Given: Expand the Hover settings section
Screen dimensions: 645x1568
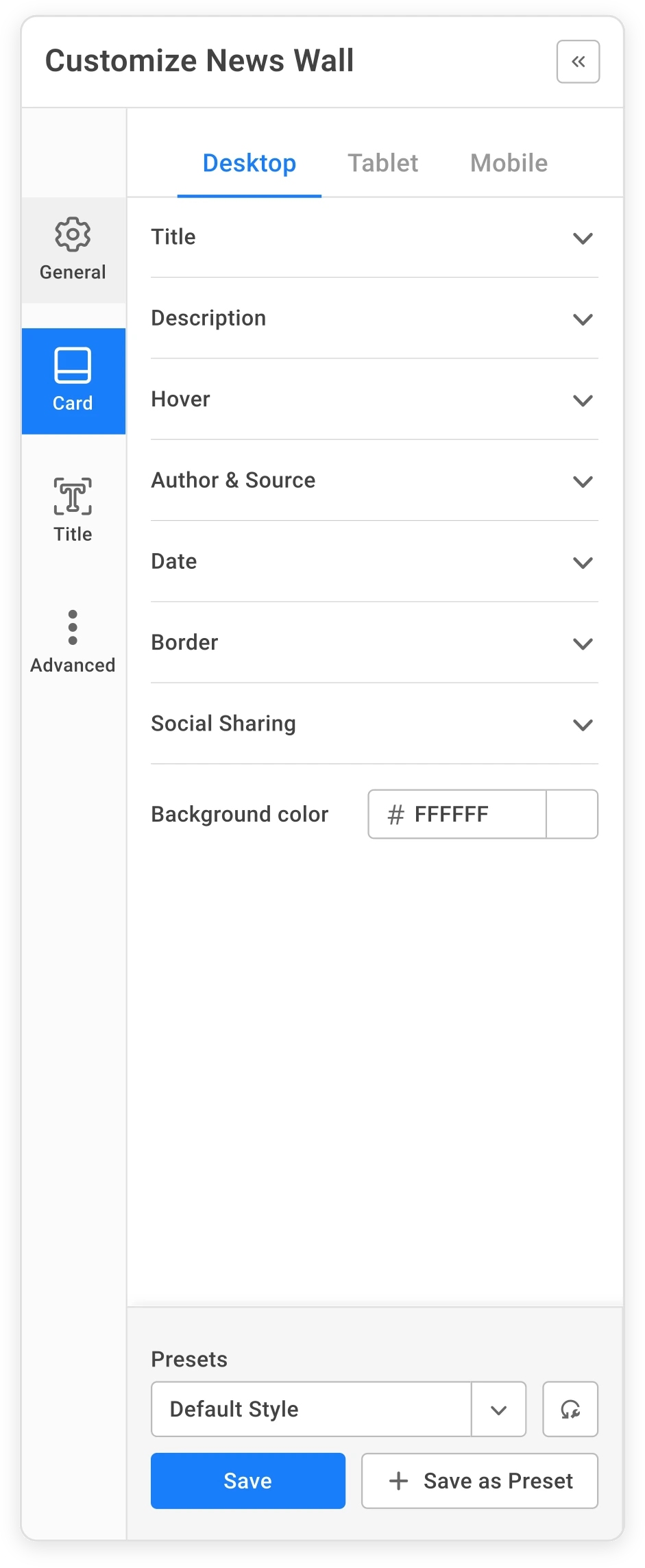Looking at the screenshot, I should (x=582, y=400).
